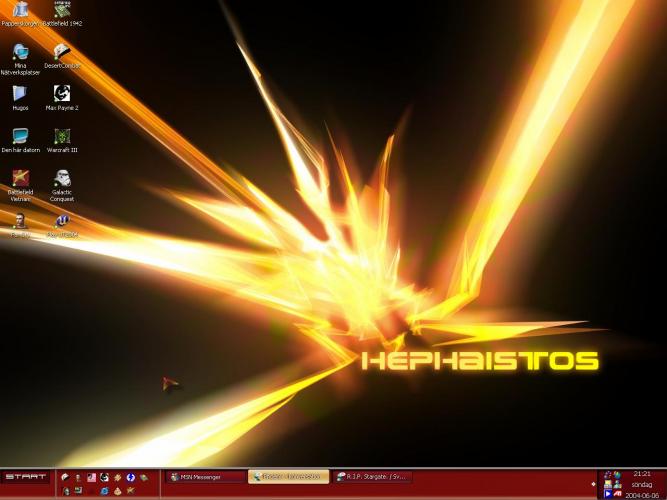667x500 pixels.
Task: Open the Papperskorgen recycle bin icon
Action: click(21, 11)
